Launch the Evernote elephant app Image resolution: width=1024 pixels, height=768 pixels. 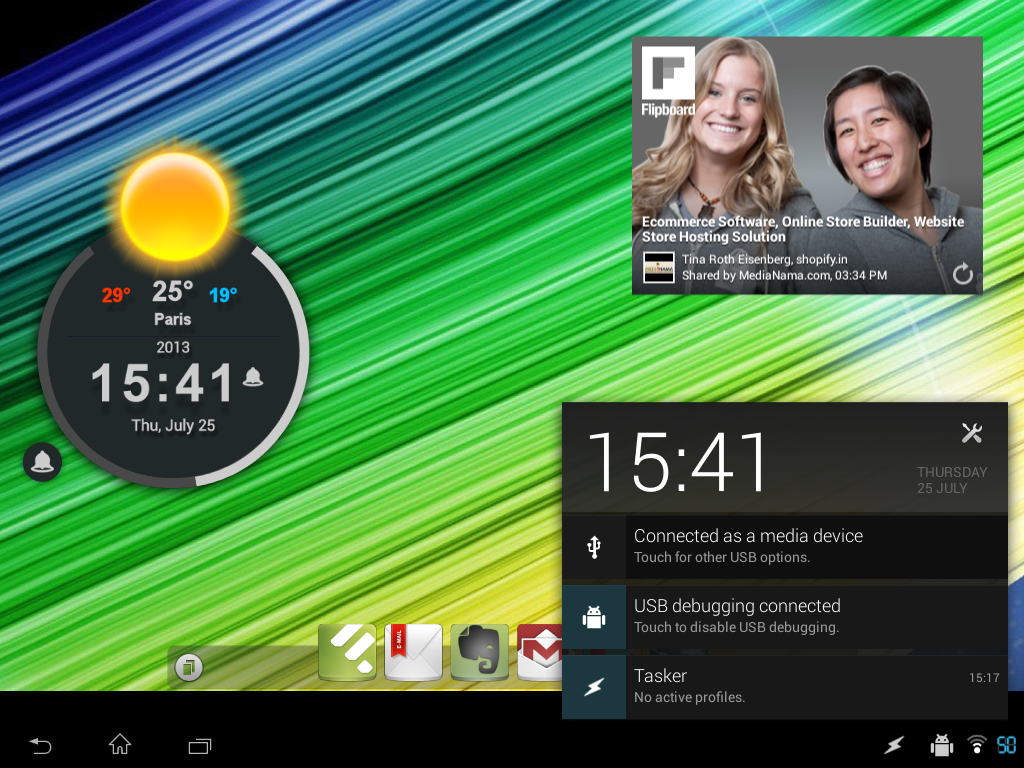[x=479, y=652]
